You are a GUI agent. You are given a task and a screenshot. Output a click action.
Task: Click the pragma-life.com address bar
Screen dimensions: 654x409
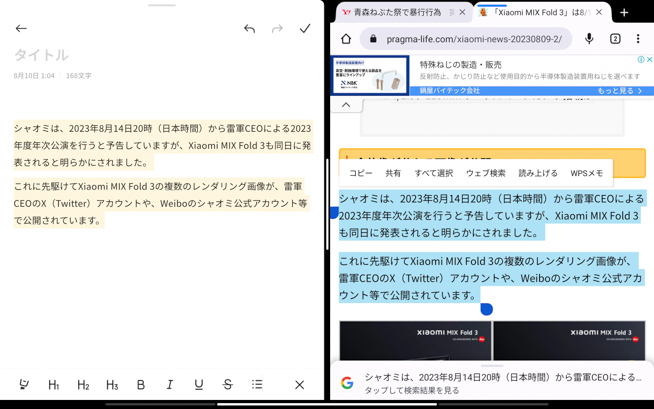click(x=465, y=39)
